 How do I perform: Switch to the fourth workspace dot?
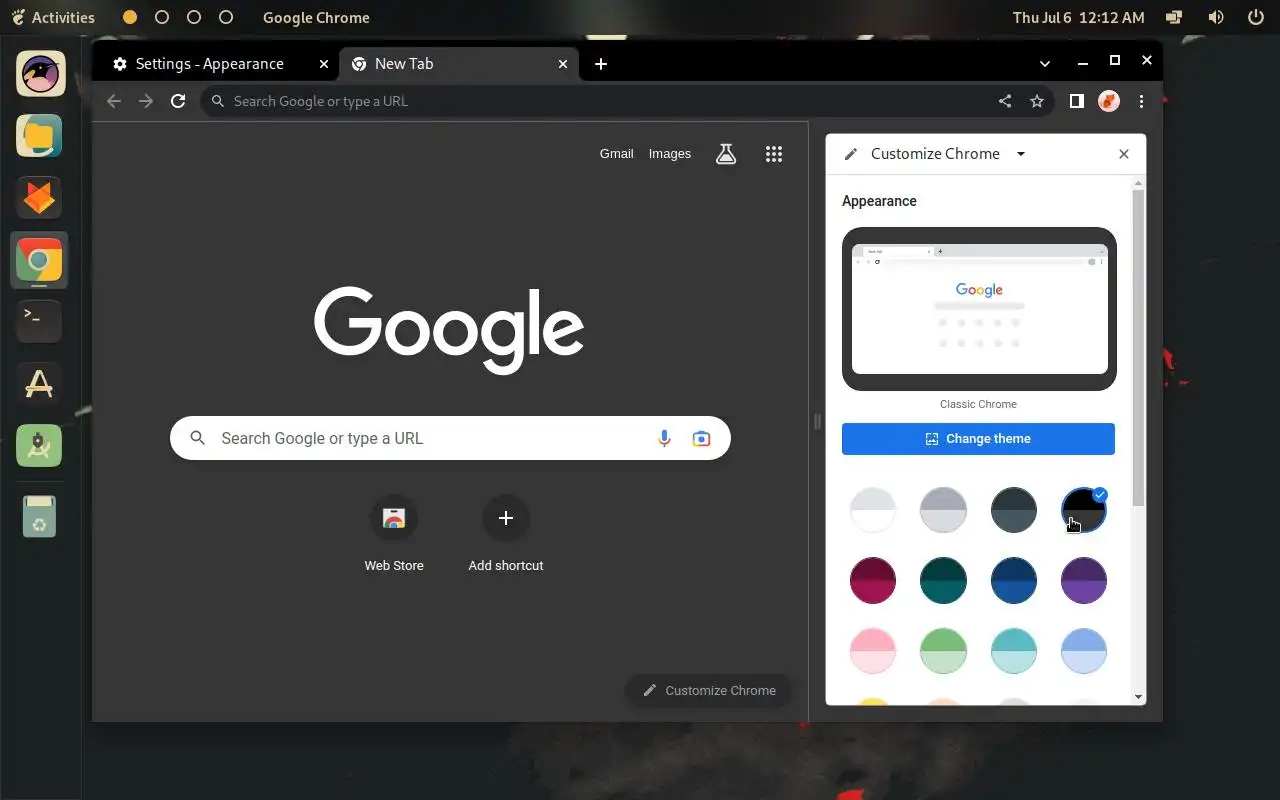[226, 17]
